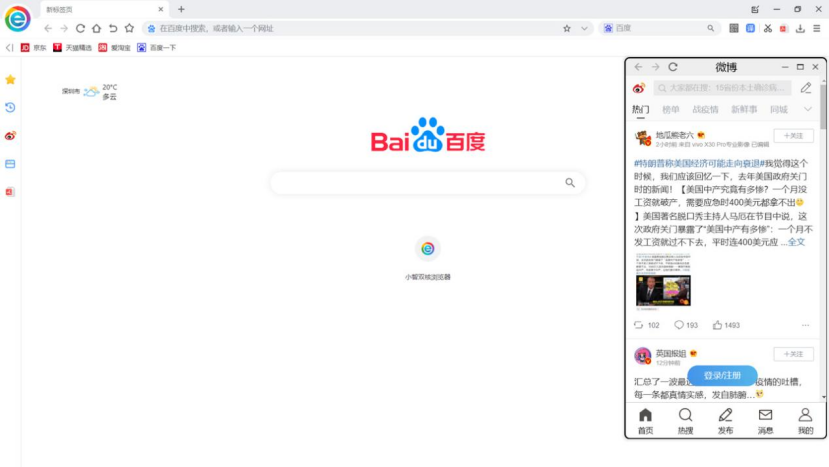This screenshot has width=829, height=467.
Task: Click Weibo logo in panel header
Action: (639, 88)
